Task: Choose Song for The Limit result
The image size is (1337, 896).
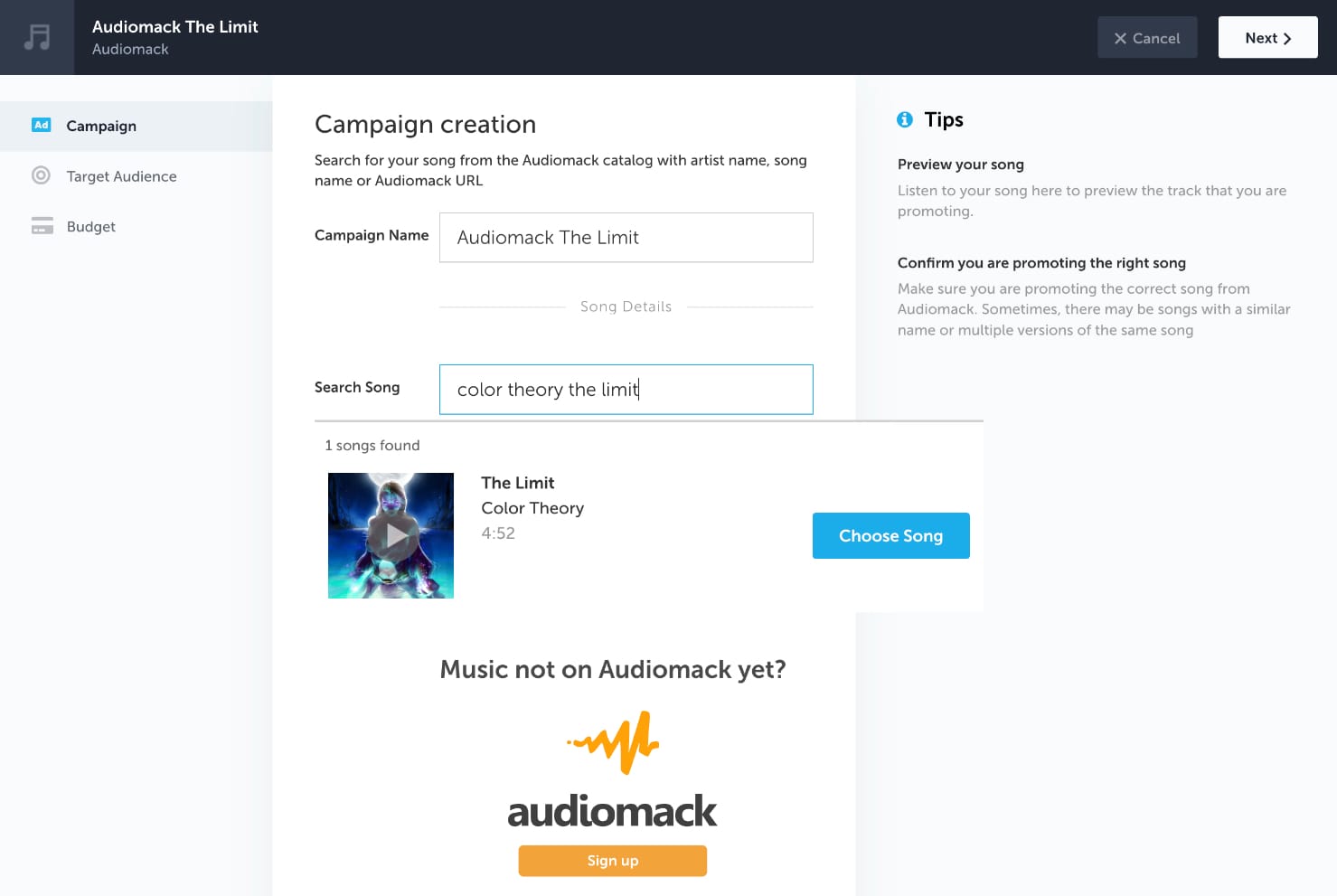Action: (x=890, y=535)
